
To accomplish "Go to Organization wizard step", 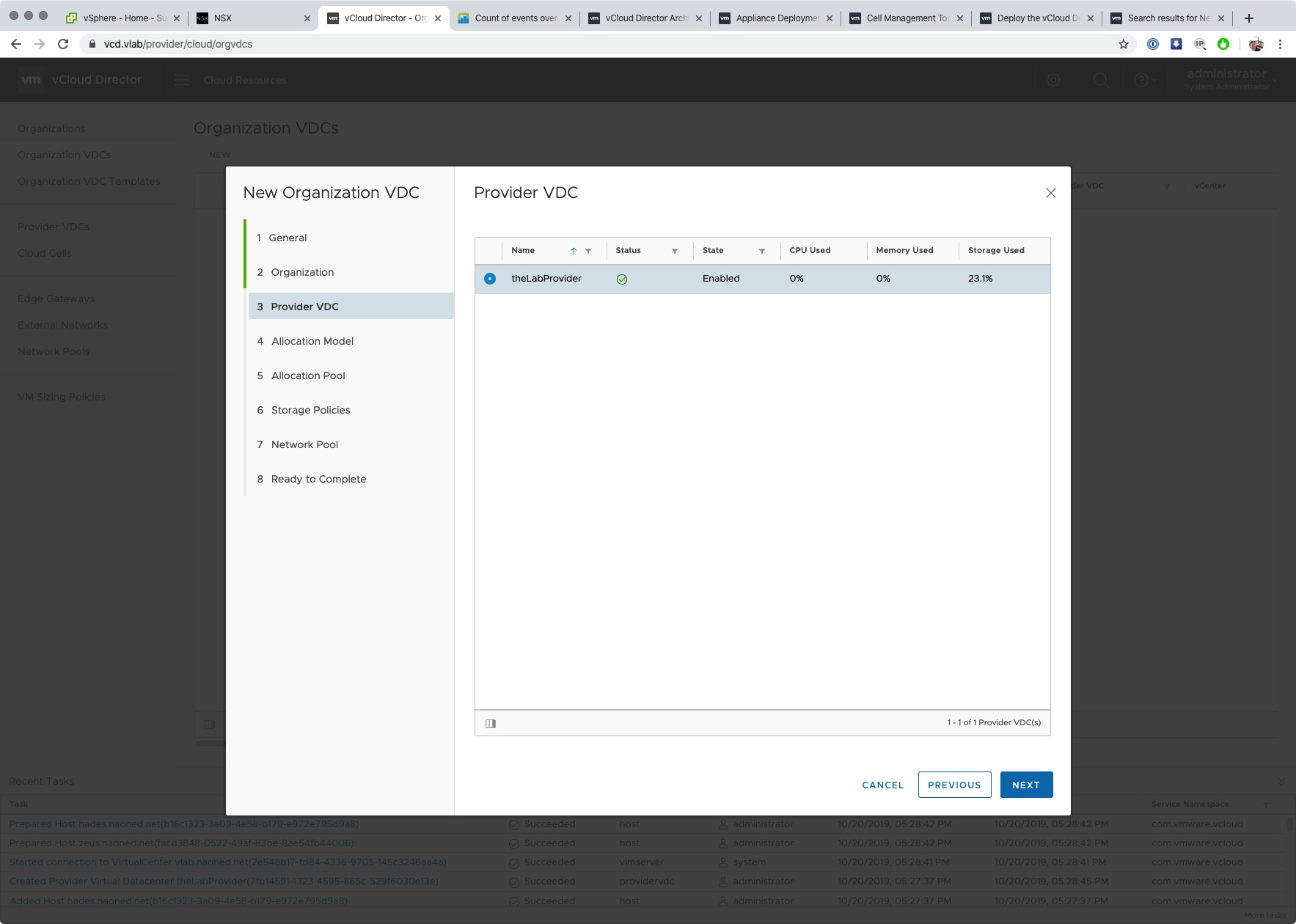I will pos(302,272).
